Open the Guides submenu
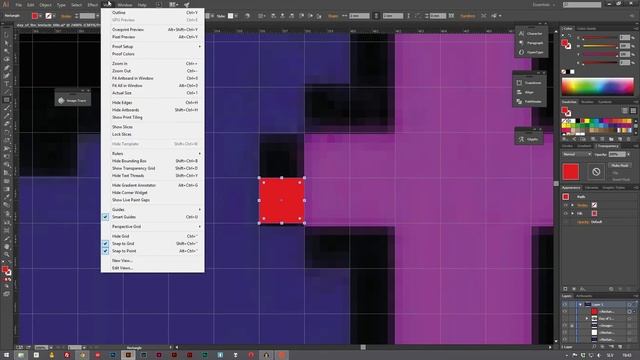This screenshot has width=640, height=360. click(x=153, y=210)
